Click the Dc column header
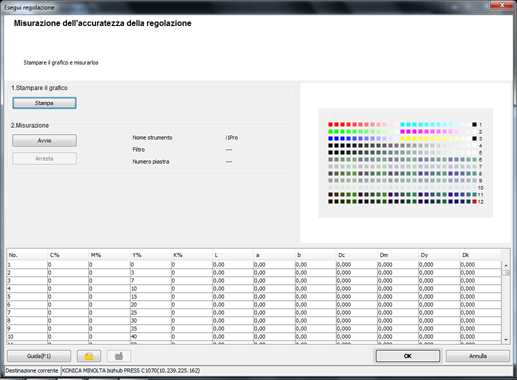The width and height of the screenshot is (517, 380). [357, 255]
